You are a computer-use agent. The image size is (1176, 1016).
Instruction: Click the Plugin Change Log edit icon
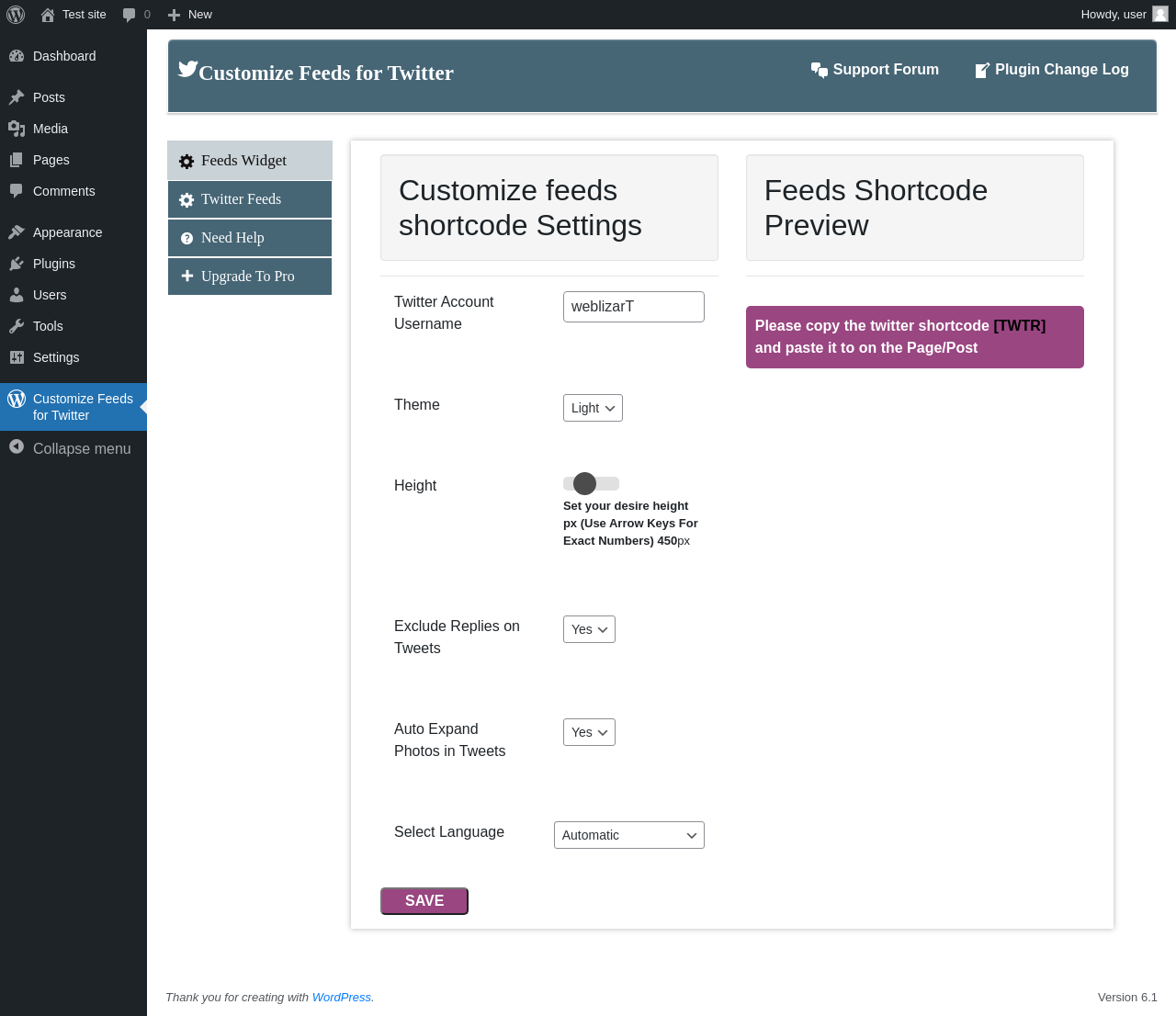pyautogui.click(x=982, y=70)
